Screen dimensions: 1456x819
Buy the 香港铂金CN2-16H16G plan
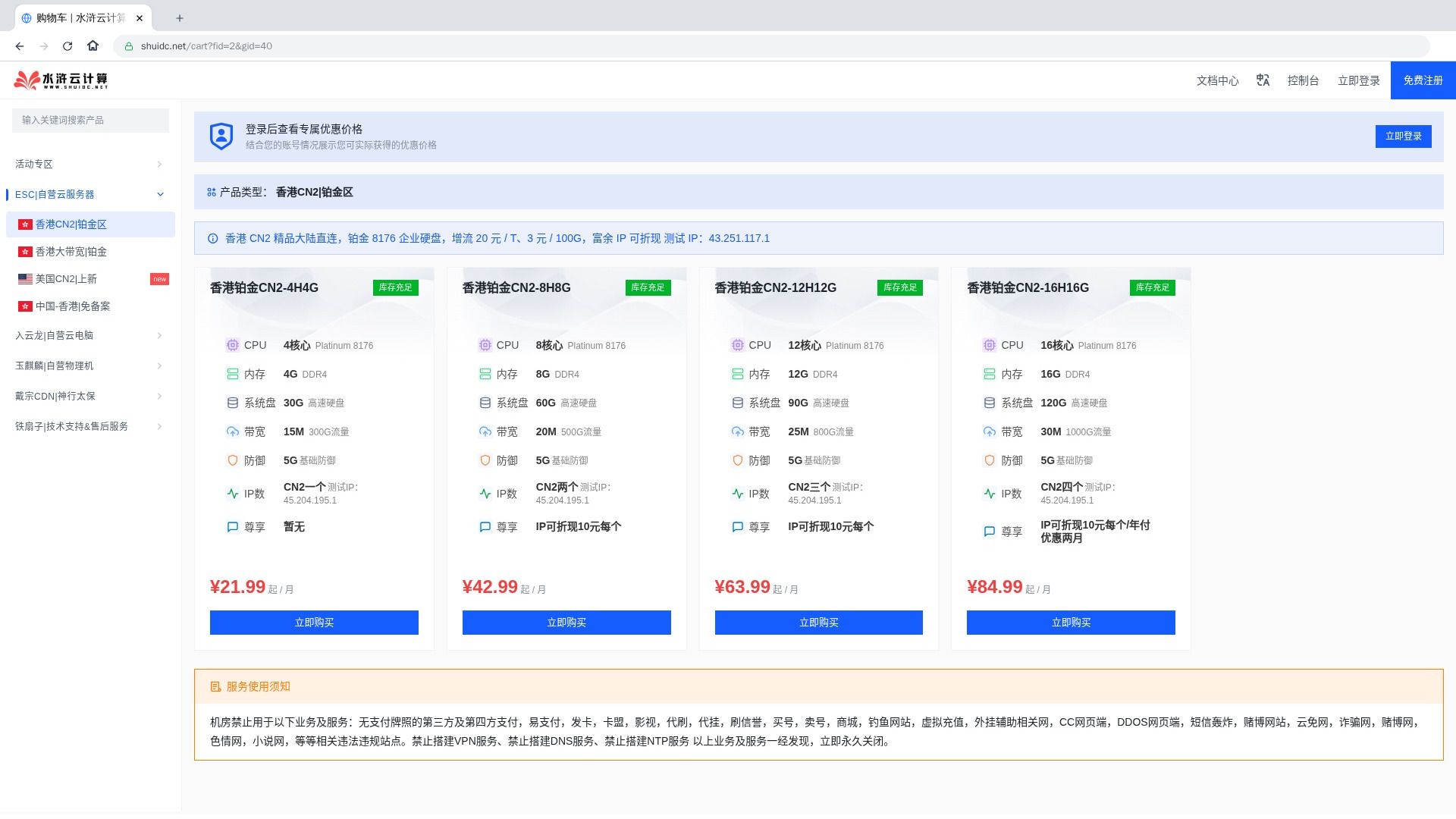pos(1071,623)
